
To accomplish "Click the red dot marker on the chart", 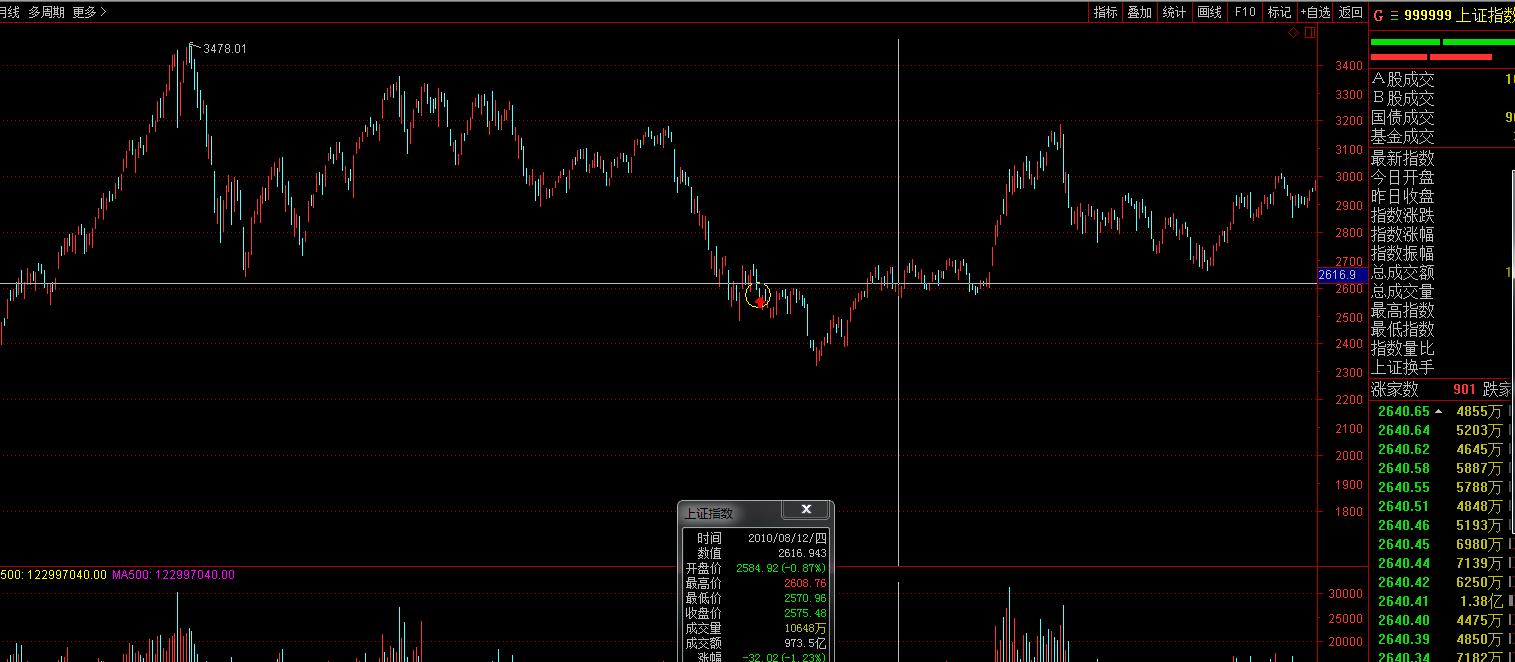I will [x=760, y=302].
